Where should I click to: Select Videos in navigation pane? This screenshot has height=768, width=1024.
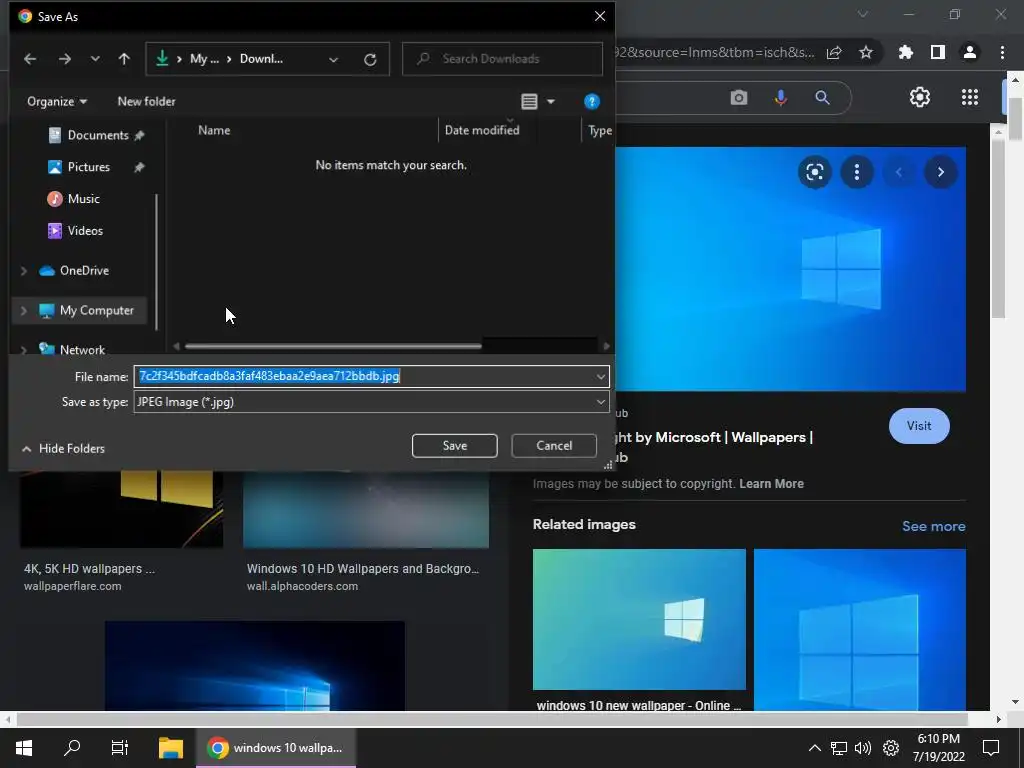[x=85, y=231]
